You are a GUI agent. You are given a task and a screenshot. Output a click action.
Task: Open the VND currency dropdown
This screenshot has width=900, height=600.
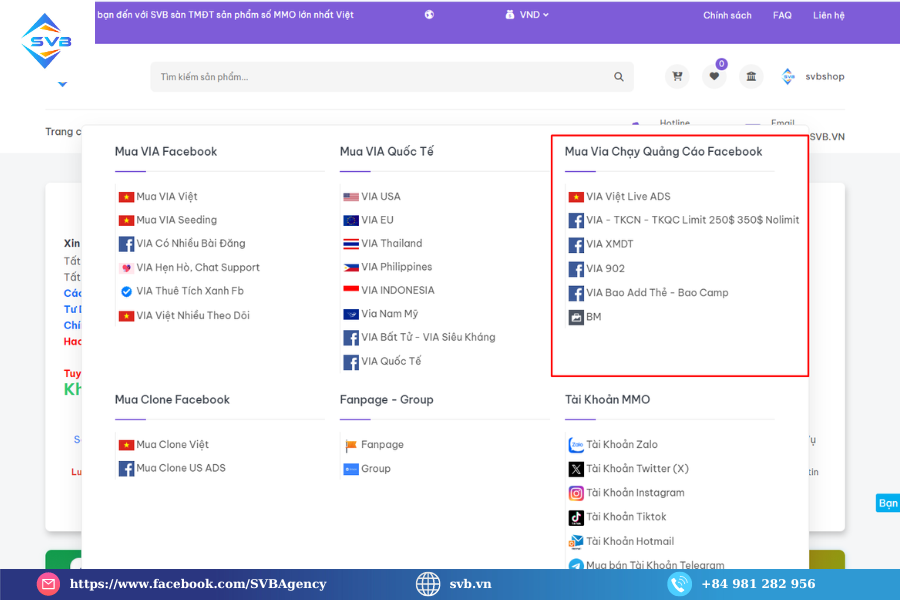pos(527,15)
